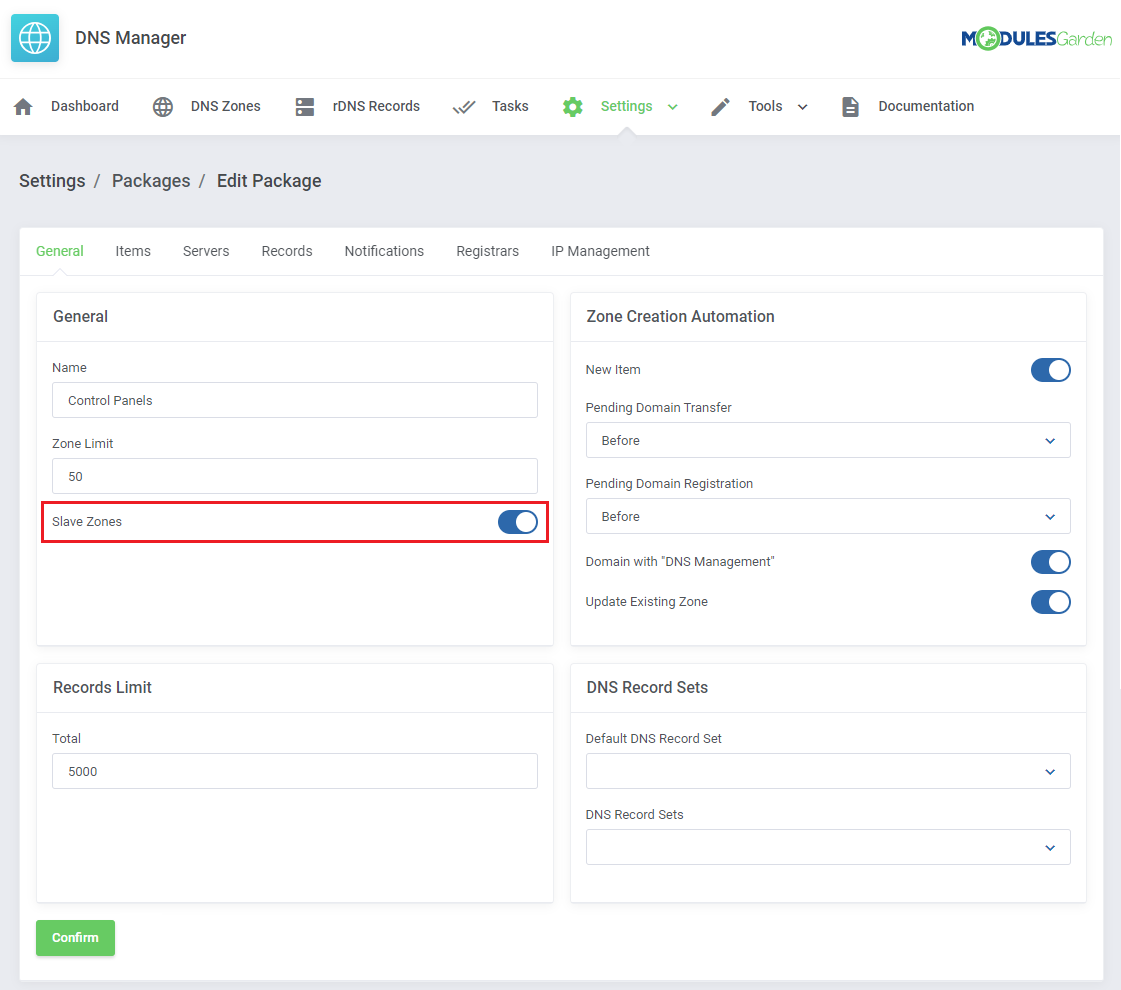1121x990 pixels.
Task: Click the DNS Record Sets panel heading
Action: pyautogui.click(x=647, y=688)
